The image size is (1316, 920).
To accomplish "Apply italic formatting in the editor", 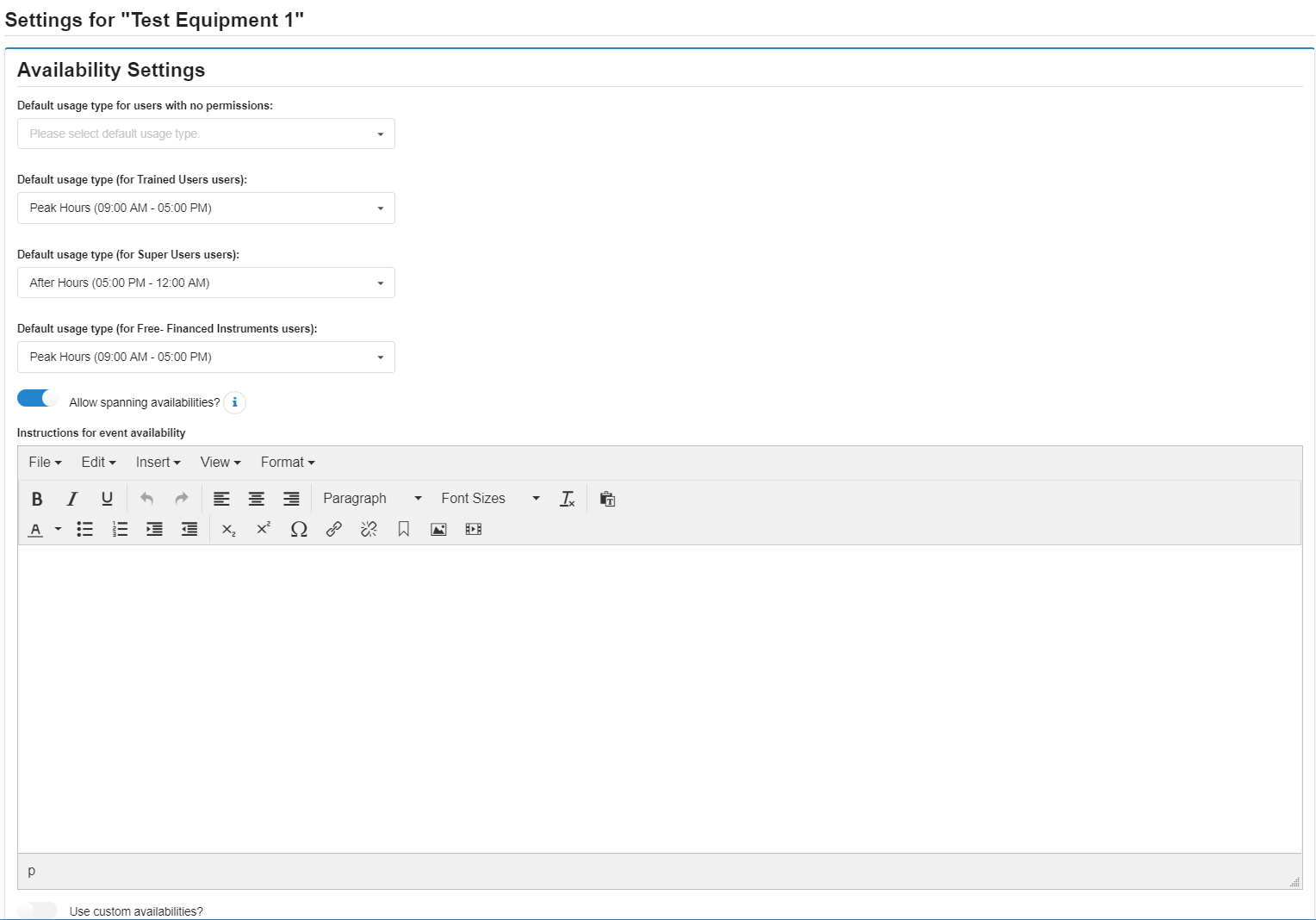I will 72,499.
